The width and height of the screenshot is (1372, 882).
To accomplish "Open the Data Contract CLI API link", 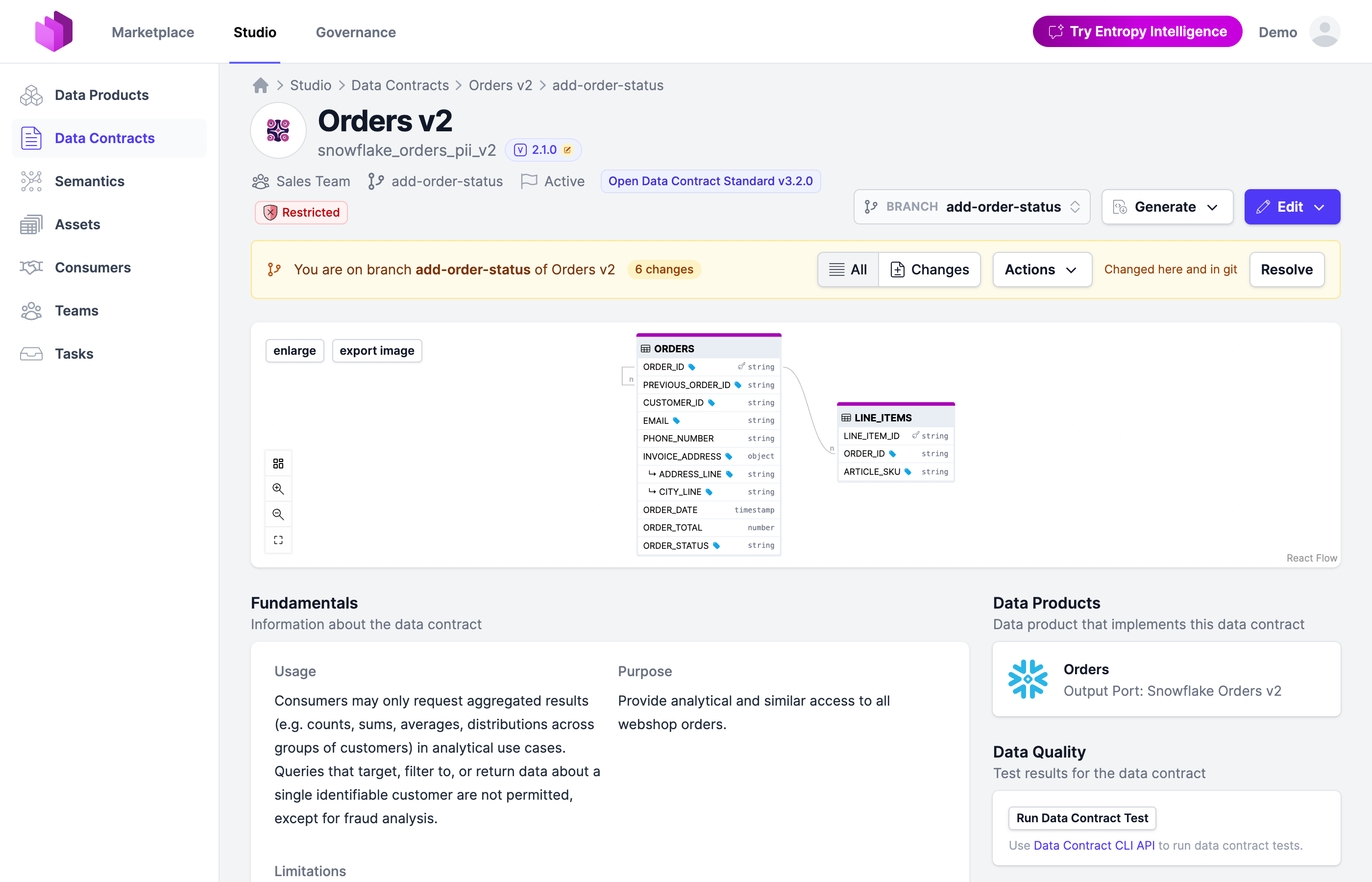I will tap(1094, 845).
